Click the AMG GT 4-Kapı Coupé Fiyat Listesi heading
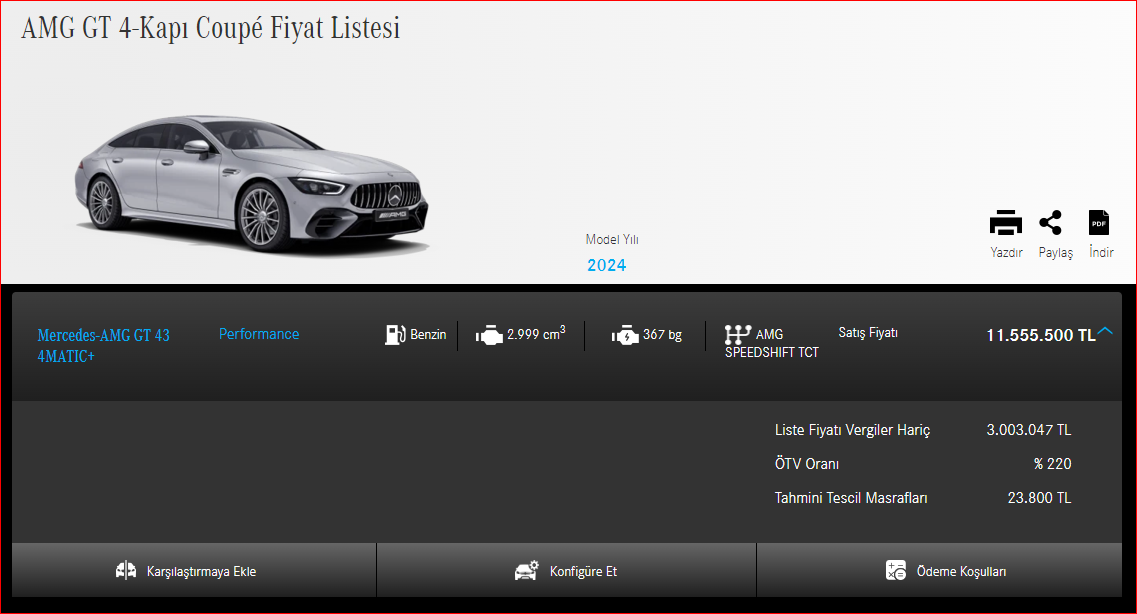Screen dimensions: 1137x614 tap(210, 28)
